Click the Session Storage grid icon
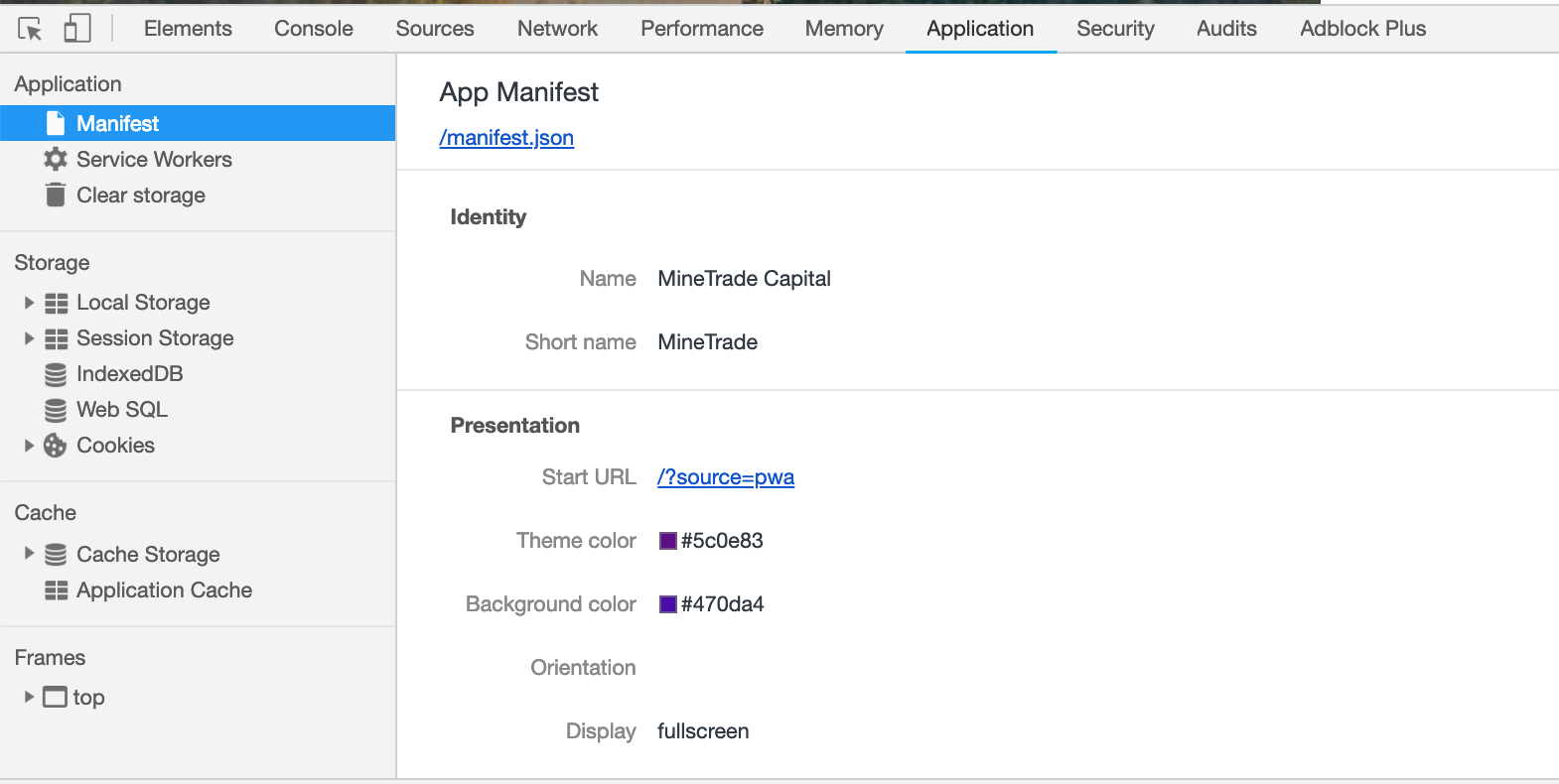The image size is (1559, 784). pyautogui.click(x=57, y=338)
